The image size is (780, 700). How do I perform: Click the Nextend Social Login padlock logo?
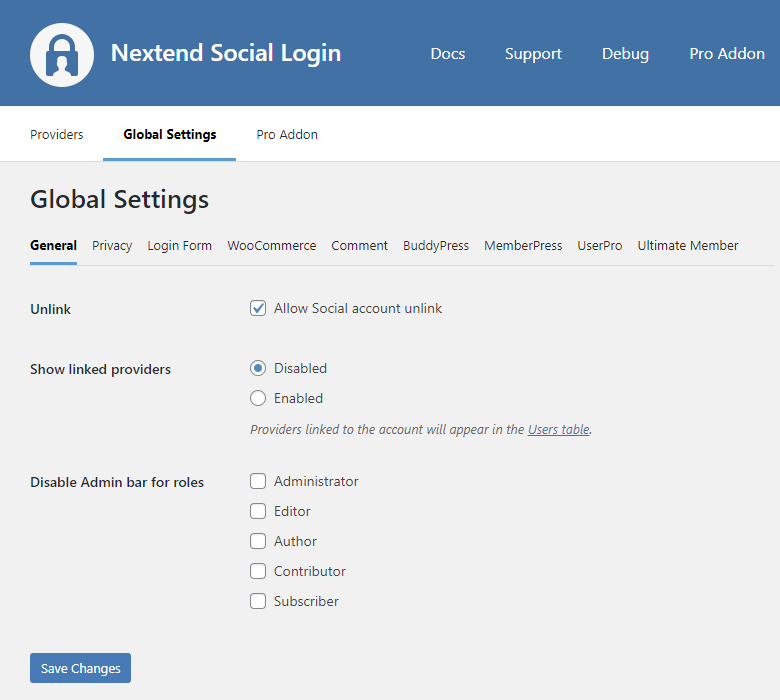[x=62, y=54]
